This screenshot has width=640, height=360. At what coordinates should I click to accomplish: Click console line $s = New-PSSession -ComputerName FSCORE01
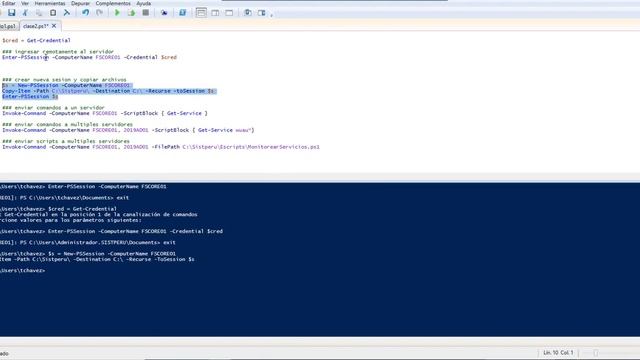tap(88, 254)
